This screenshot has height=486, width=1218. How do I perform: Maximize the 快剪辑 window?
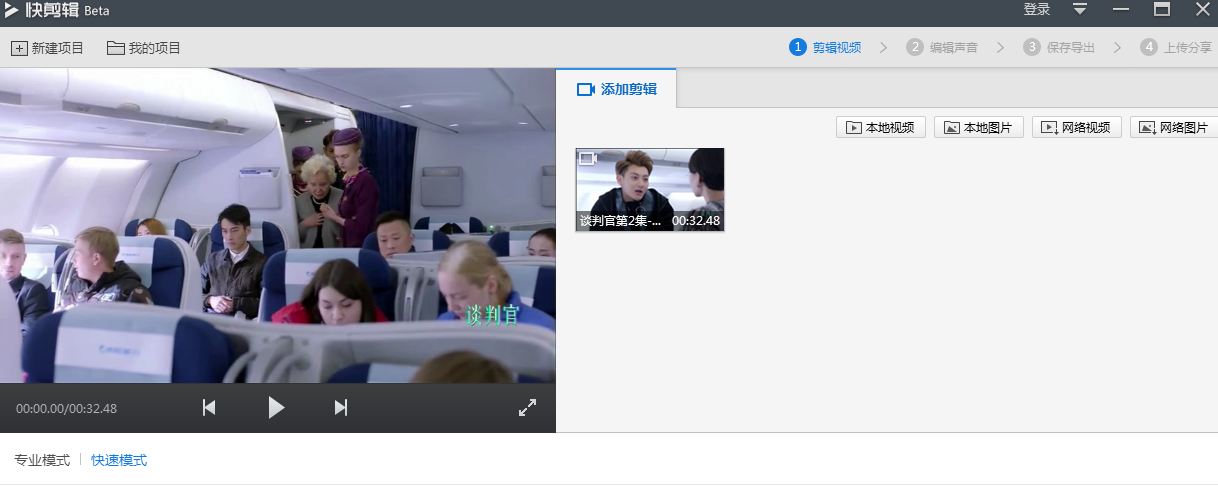(1162, 9)
